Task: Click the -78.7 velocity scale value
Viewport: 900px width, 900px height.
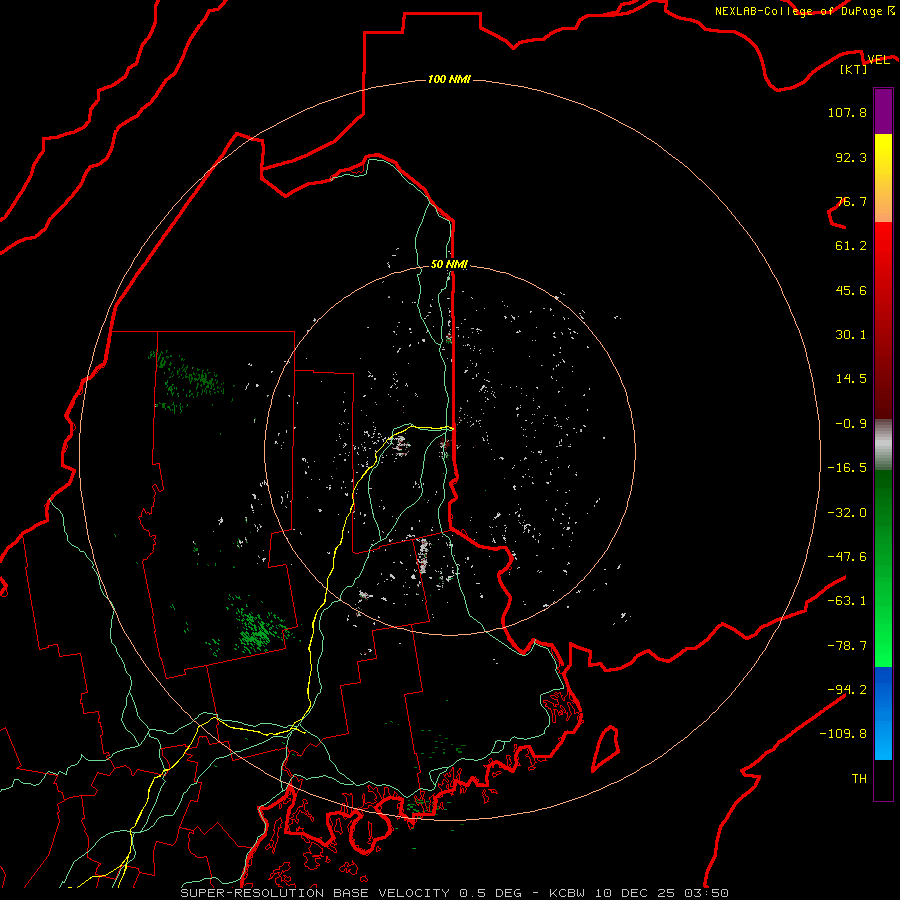Action: pos(847,646)
